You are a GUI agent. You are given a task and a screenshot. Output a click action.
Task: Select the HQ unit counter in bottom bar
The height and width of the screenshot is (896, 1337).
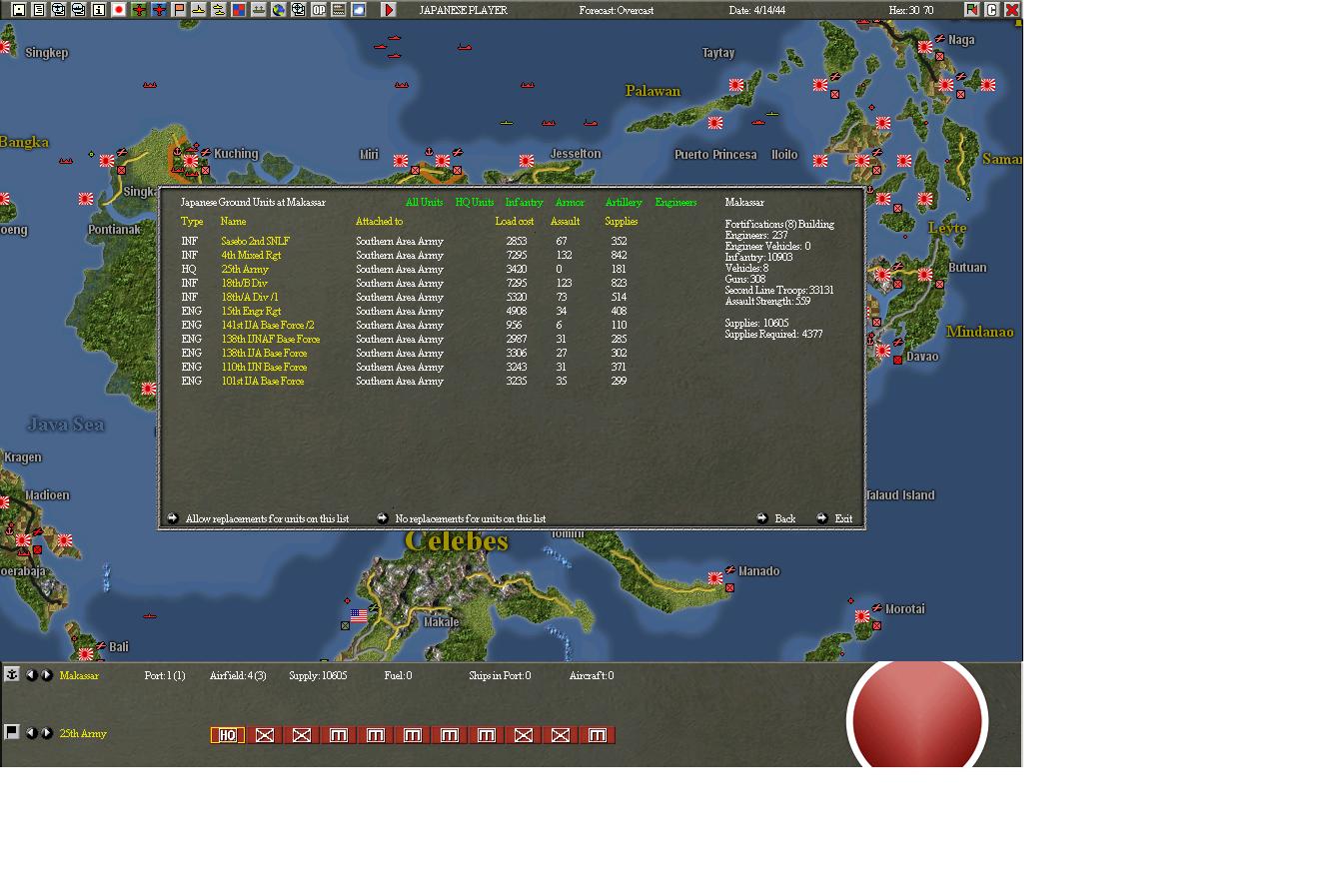click(228, 735)
